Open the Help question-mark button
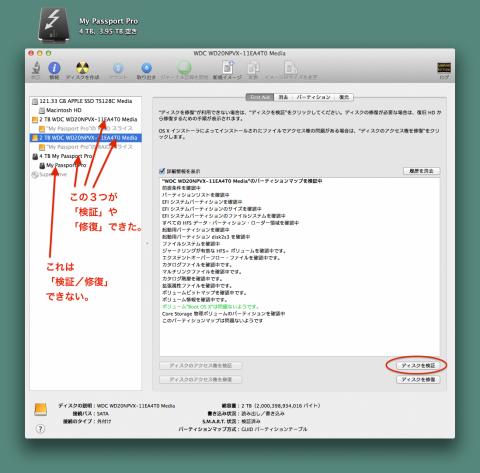 [40, 429]
